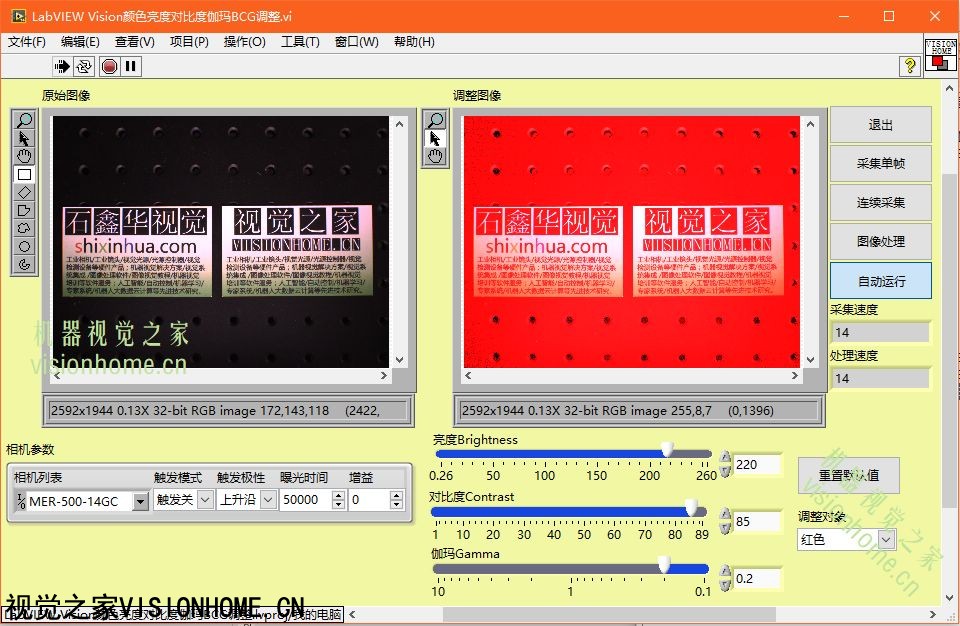Click the 退出 button

(880, 125)
